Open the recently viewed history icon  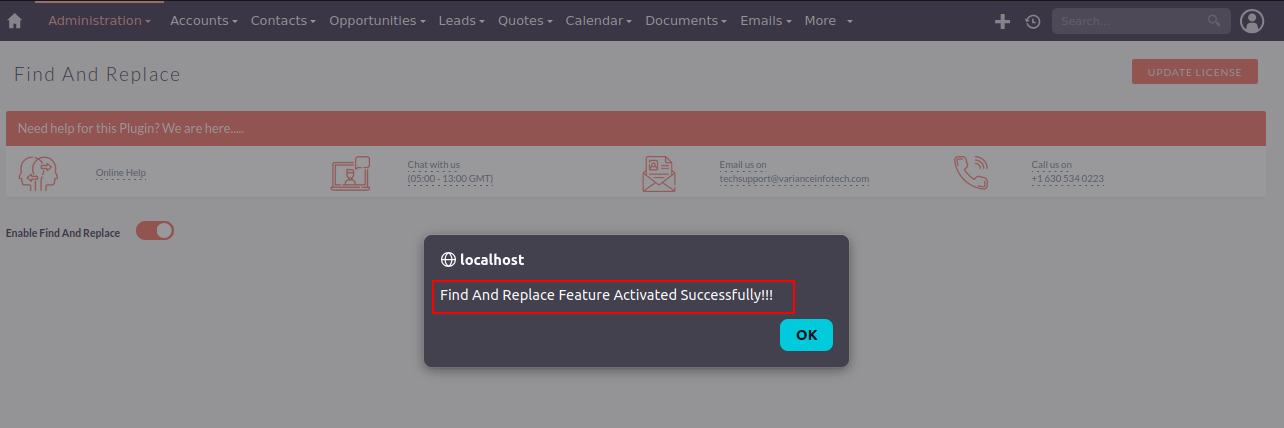point(1033,21)
